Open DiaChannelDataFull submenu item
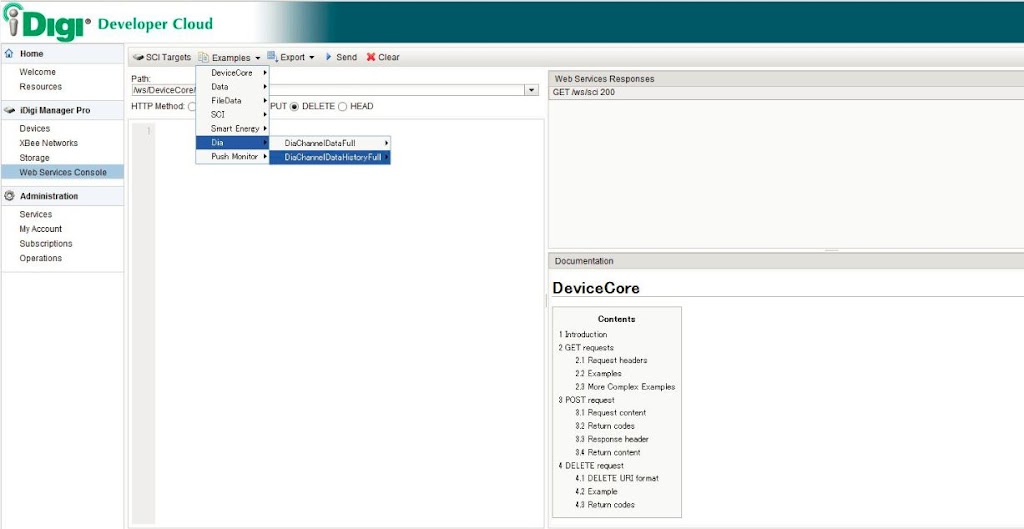The image size is (1024, 529). point(330,143)
